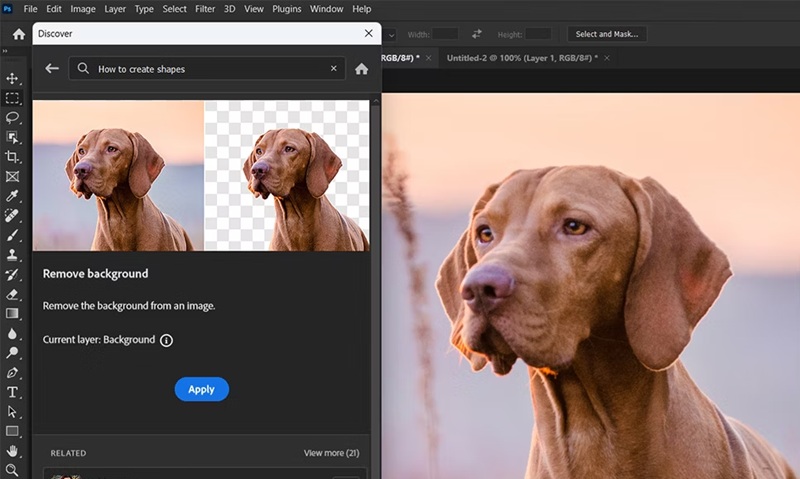Close the Discover panel
This screenshot has width=800, height=479.
369,33
